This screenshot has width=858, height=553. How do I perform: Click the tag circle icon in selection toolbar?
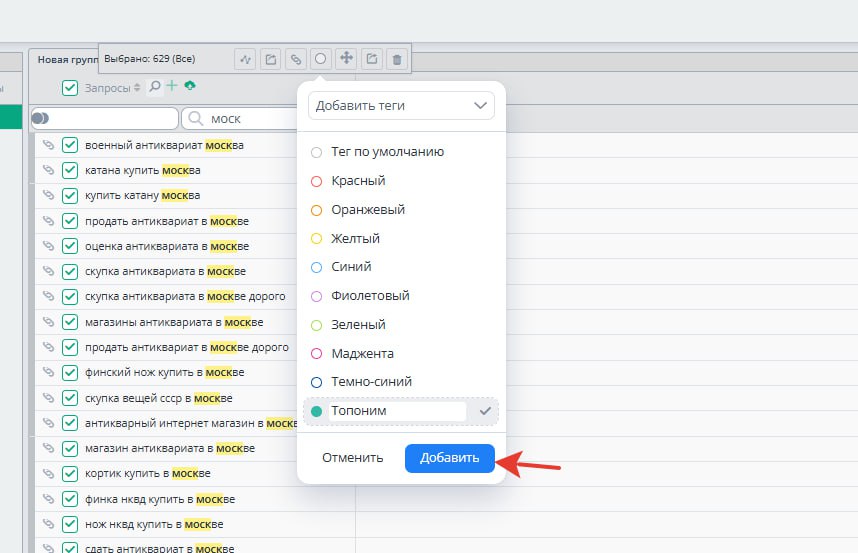pyautogui.click(x=321, y=59)
